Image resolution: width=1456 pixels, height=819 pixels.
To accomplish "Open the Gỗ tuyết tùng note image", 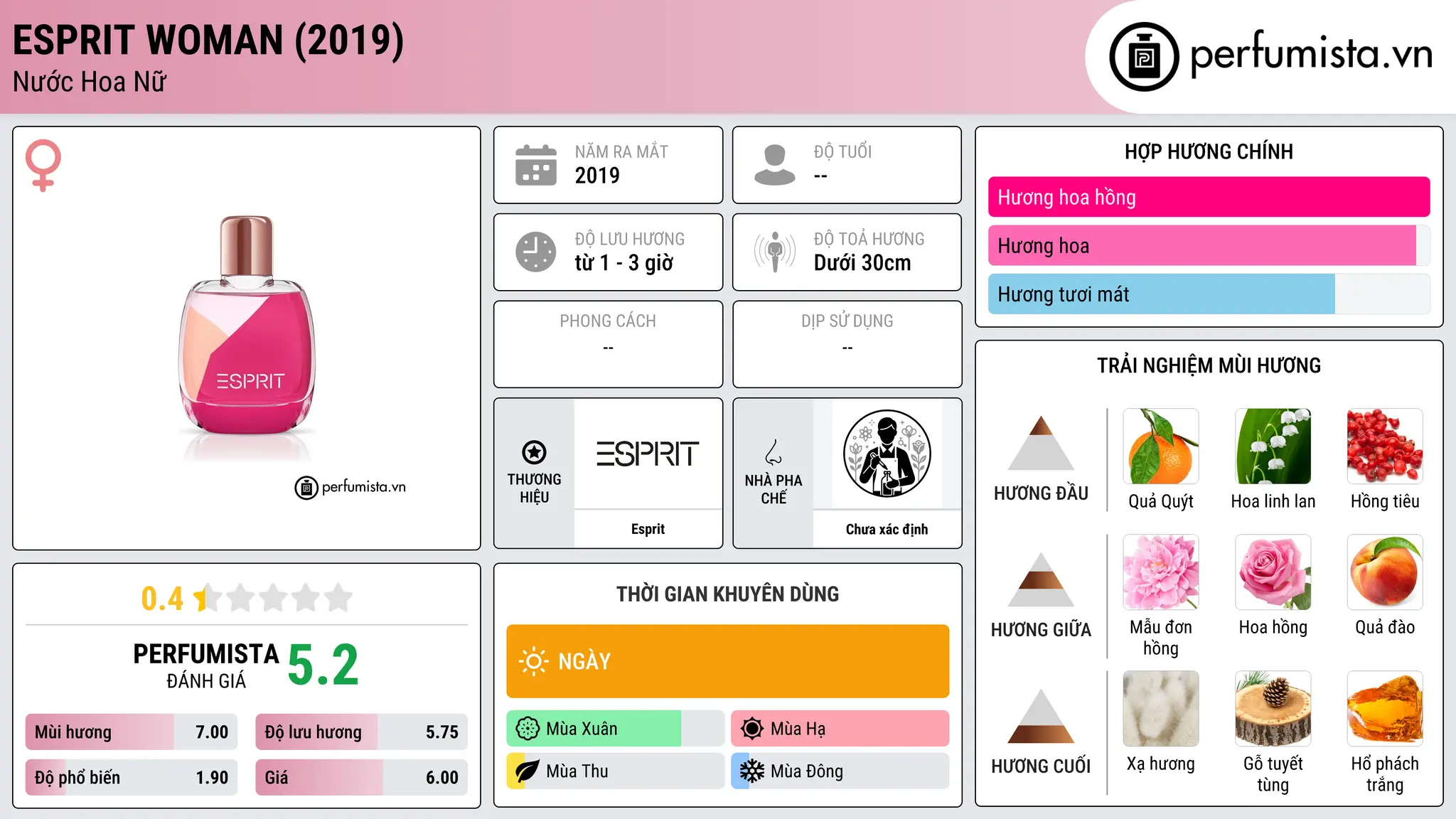I will pyautogui.click(x=1273, y=709).
